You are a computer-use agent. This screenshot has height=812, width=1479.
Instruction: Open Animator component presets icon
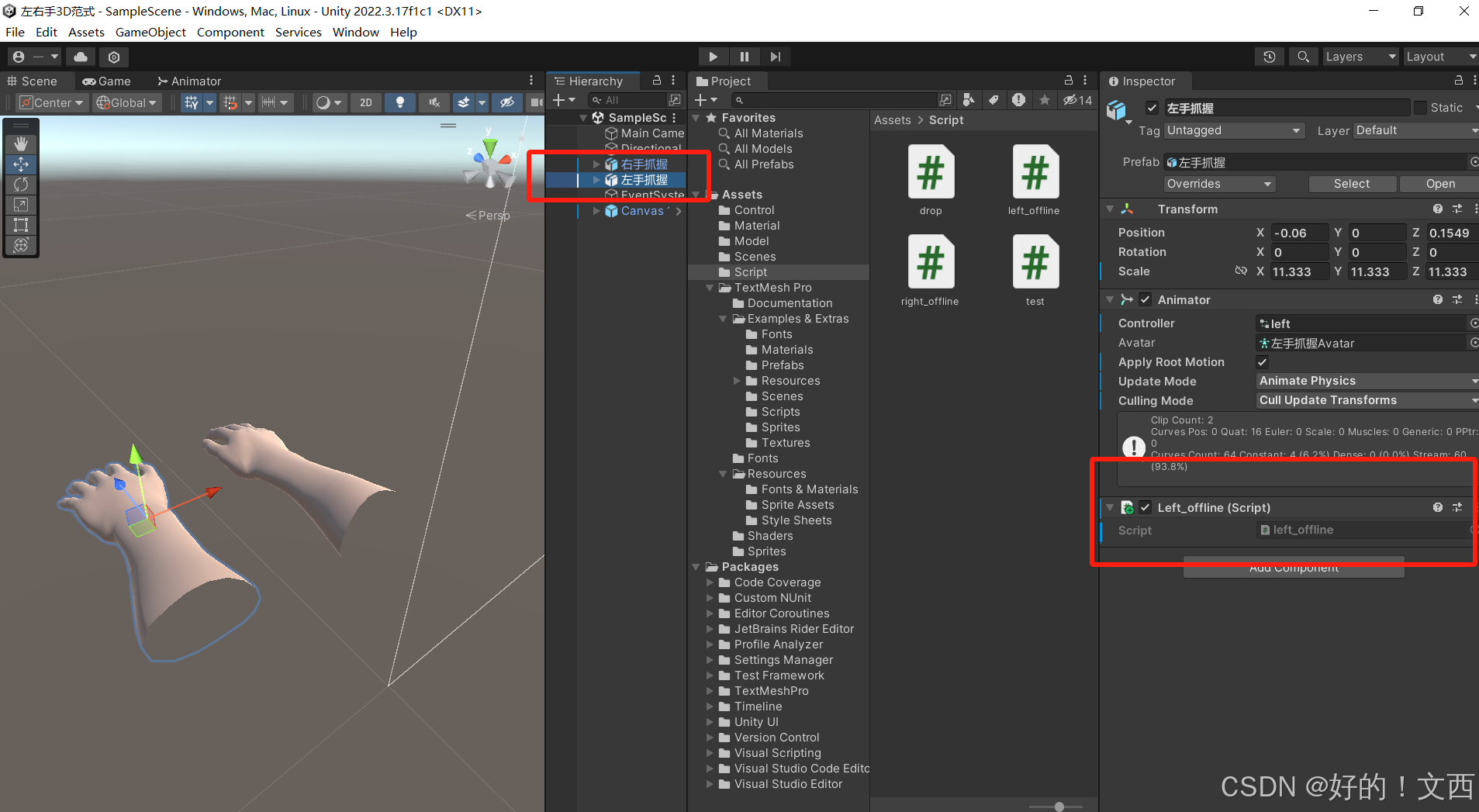point(1457,300)
